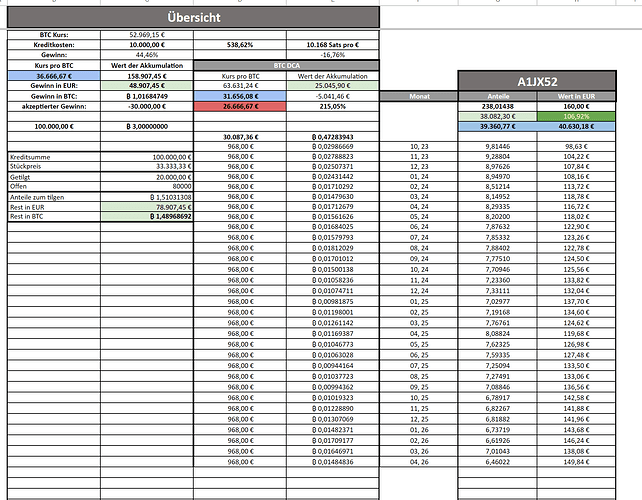Click the blue 39.360,77 € cell
This screenshot has width=642, height=500.
498,127
